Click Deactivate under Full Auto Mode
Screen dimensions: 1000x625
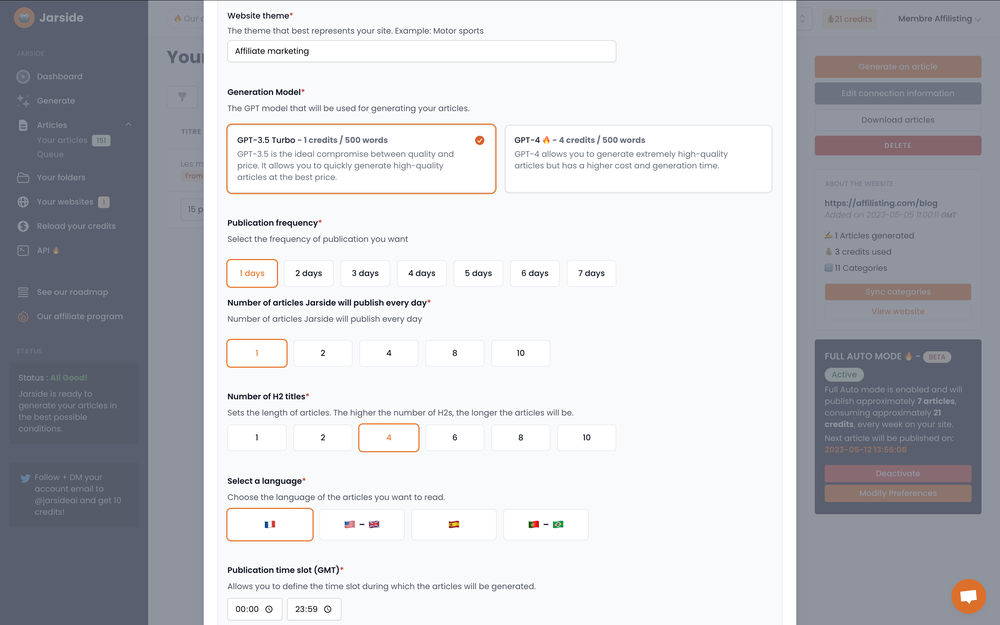point(897,472)
